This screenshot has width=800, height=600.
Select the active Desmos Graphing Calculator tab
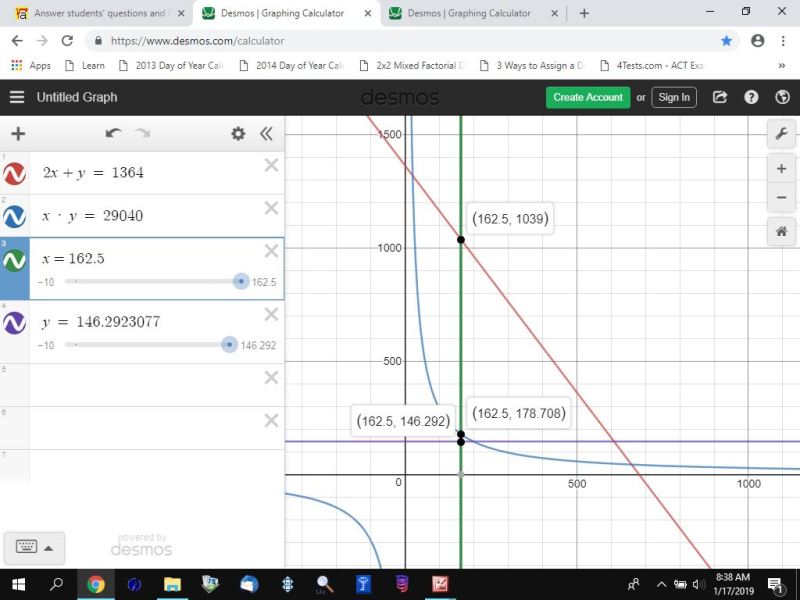point(282,13)
